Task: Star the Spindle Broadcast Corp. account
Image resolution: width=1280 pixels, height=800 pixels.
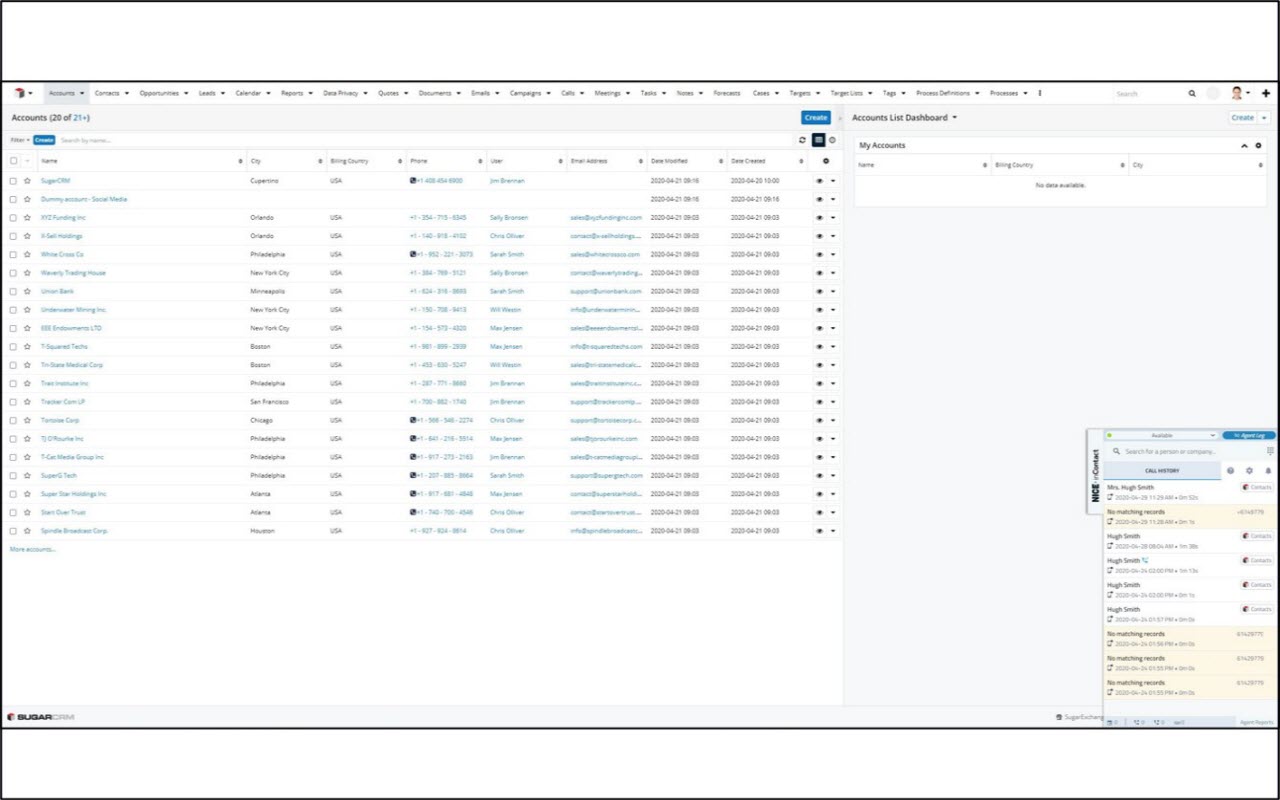Action: (x=28, y=531)
